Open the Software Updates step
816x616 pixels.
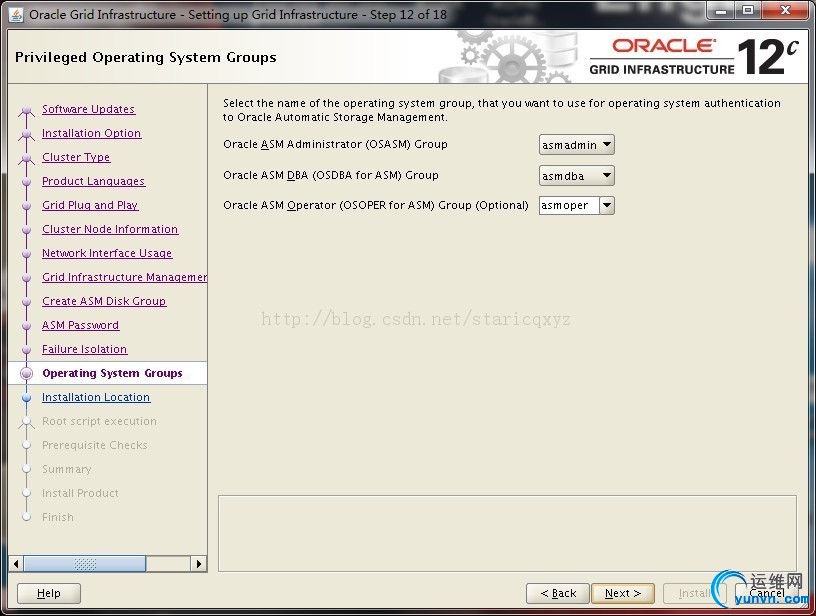88,109
